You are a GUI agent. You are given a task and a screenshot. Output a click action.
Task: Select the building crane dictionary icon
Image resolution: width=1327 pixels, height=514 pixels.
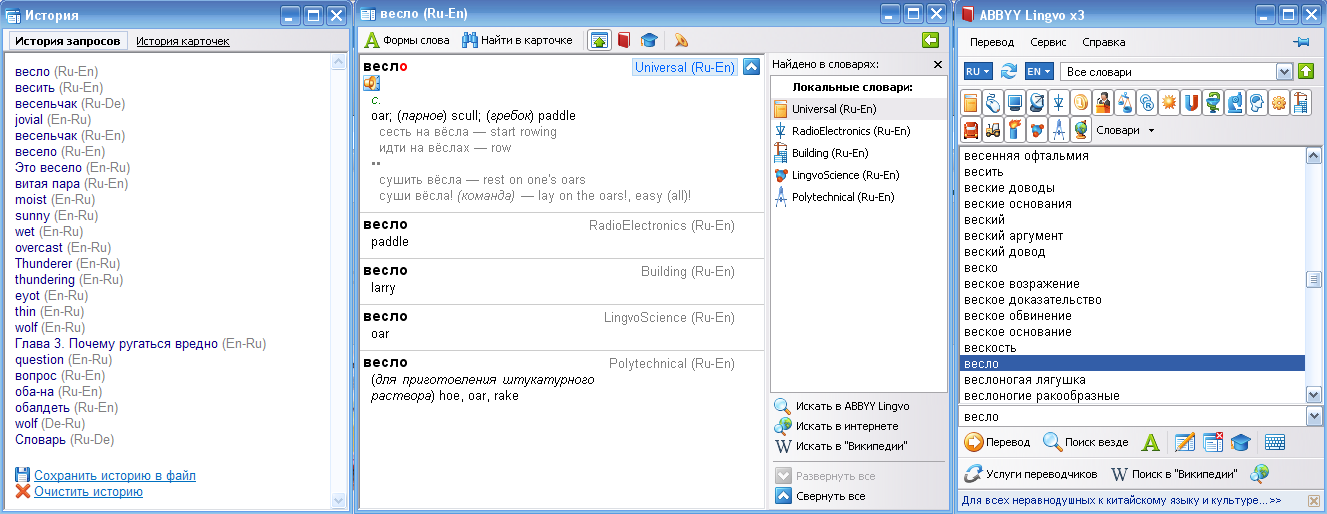[1301, 102]
